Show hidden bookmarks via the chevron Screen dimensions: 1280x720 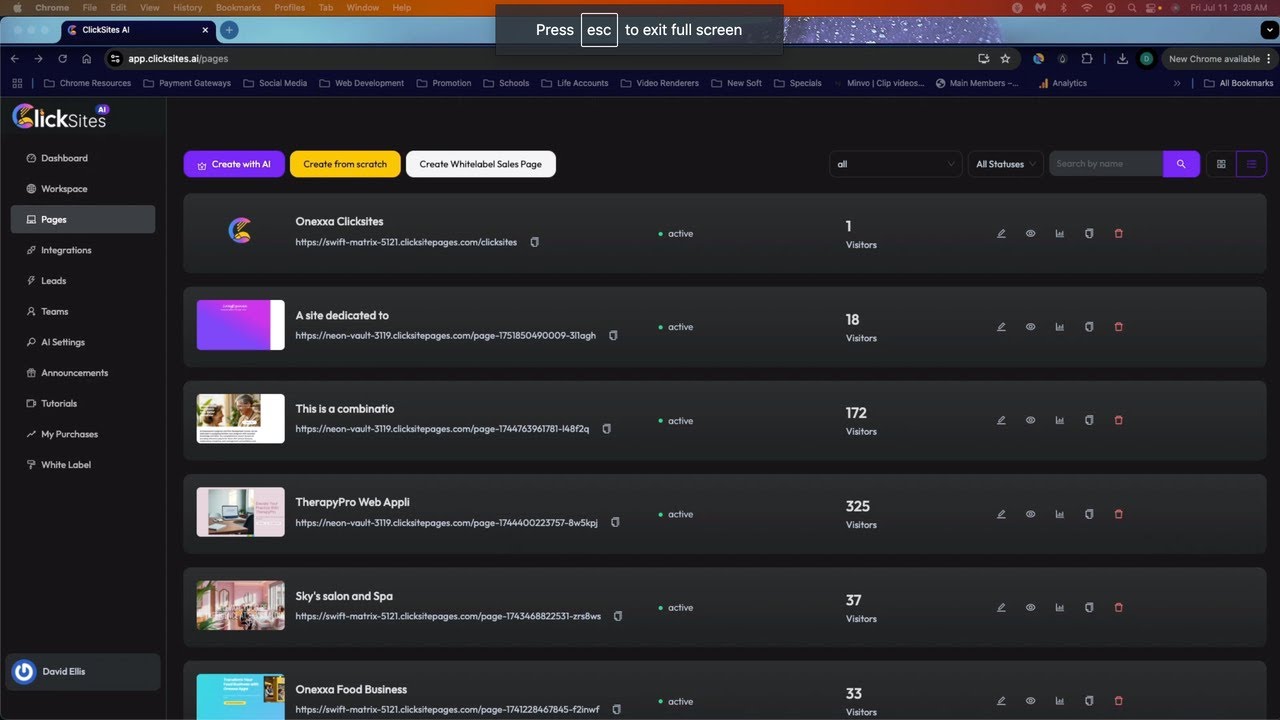[1177, 83]
